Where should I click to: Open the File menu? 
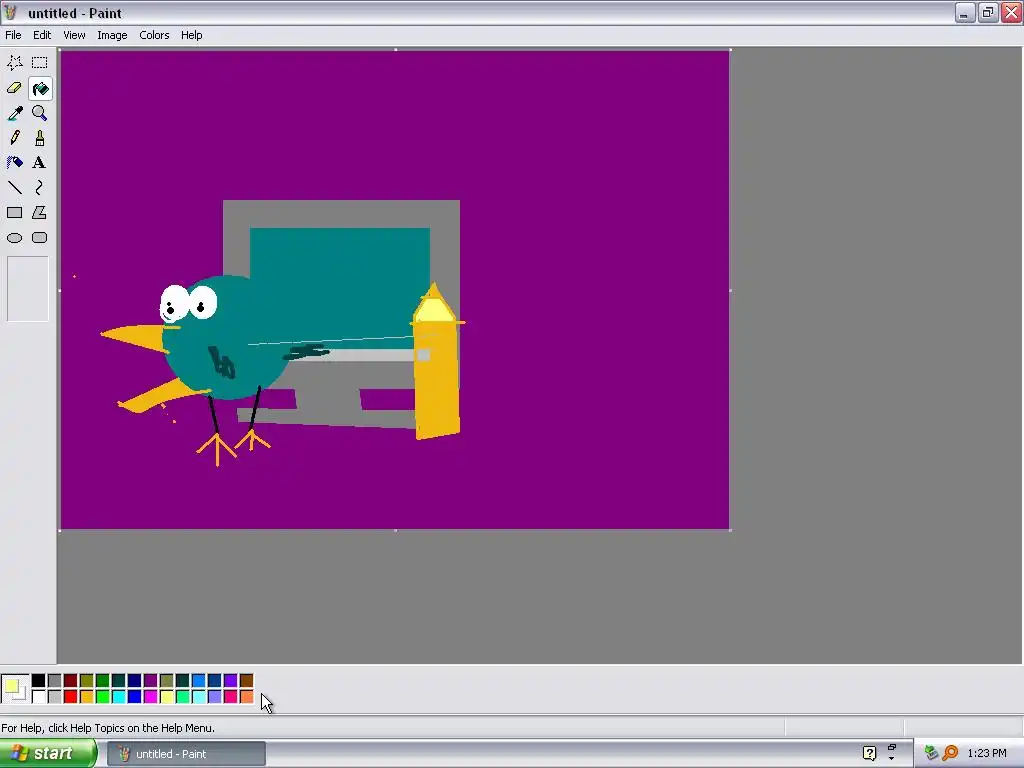click(13, 35)
